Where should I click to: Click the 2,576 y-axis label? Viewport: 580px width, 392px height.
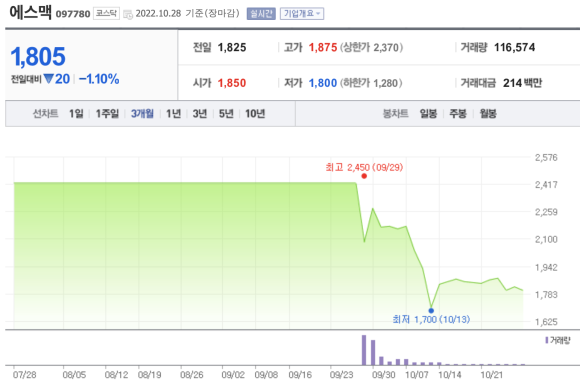546,158
